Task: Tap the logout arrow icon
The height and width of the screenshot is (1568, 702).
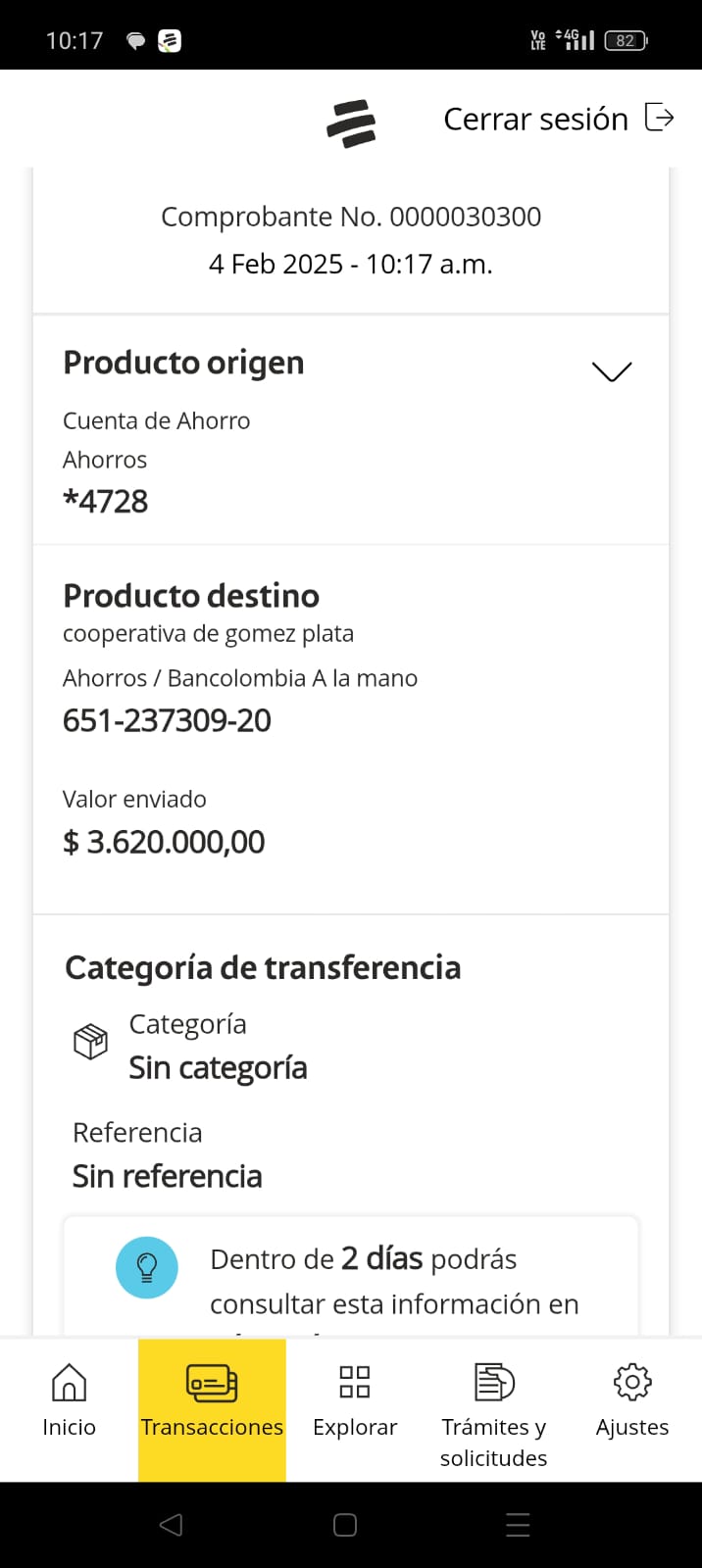Action: click(660, 118)
